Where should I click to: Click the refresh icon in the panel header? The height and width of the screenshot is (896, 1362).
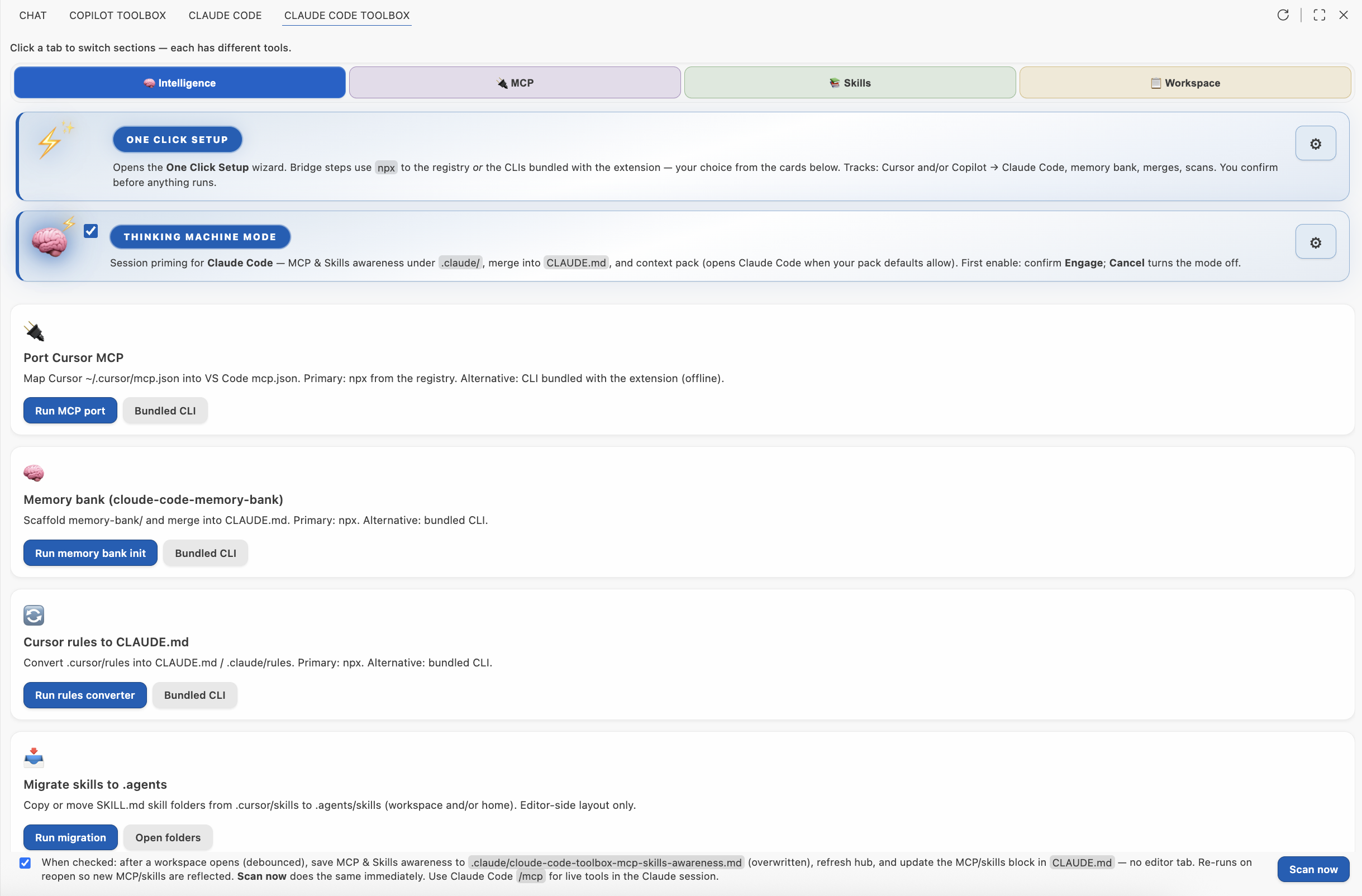[1283, 15]
